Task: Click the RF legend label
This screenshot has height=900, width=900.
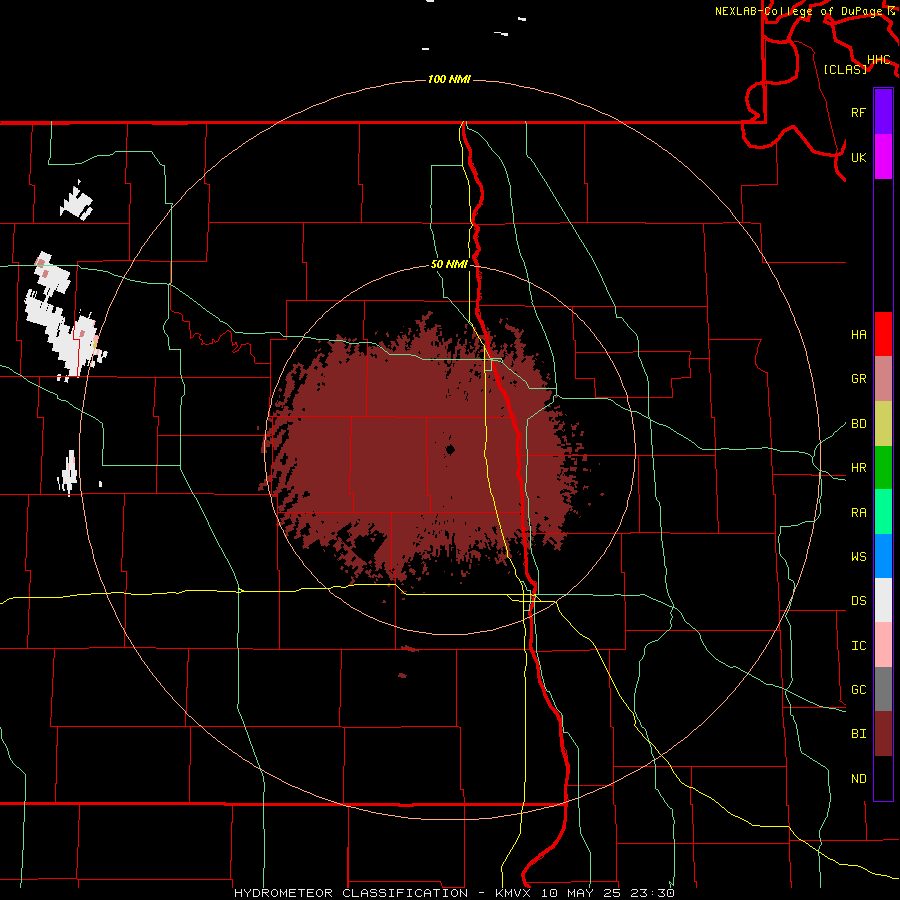Action: [x=858, y=112]
